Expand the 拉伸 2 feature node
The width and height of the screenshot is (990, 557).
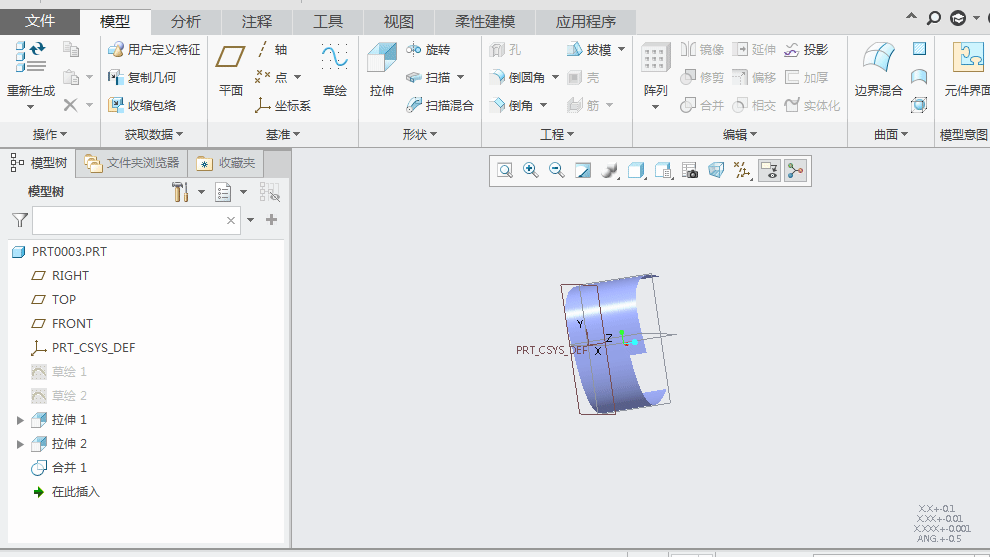pos(20,444)
